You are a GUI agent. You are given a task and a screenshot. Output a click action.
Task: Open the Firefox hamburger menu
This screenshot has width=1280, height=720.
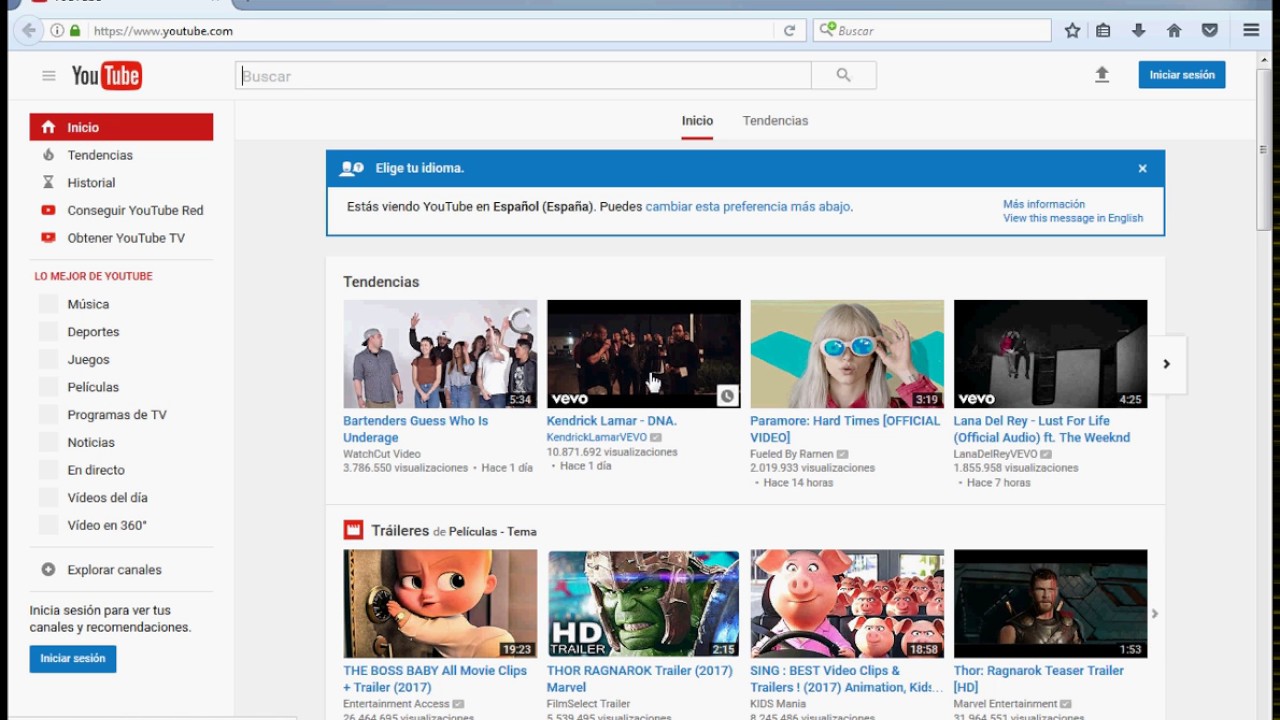point(1251,31)
